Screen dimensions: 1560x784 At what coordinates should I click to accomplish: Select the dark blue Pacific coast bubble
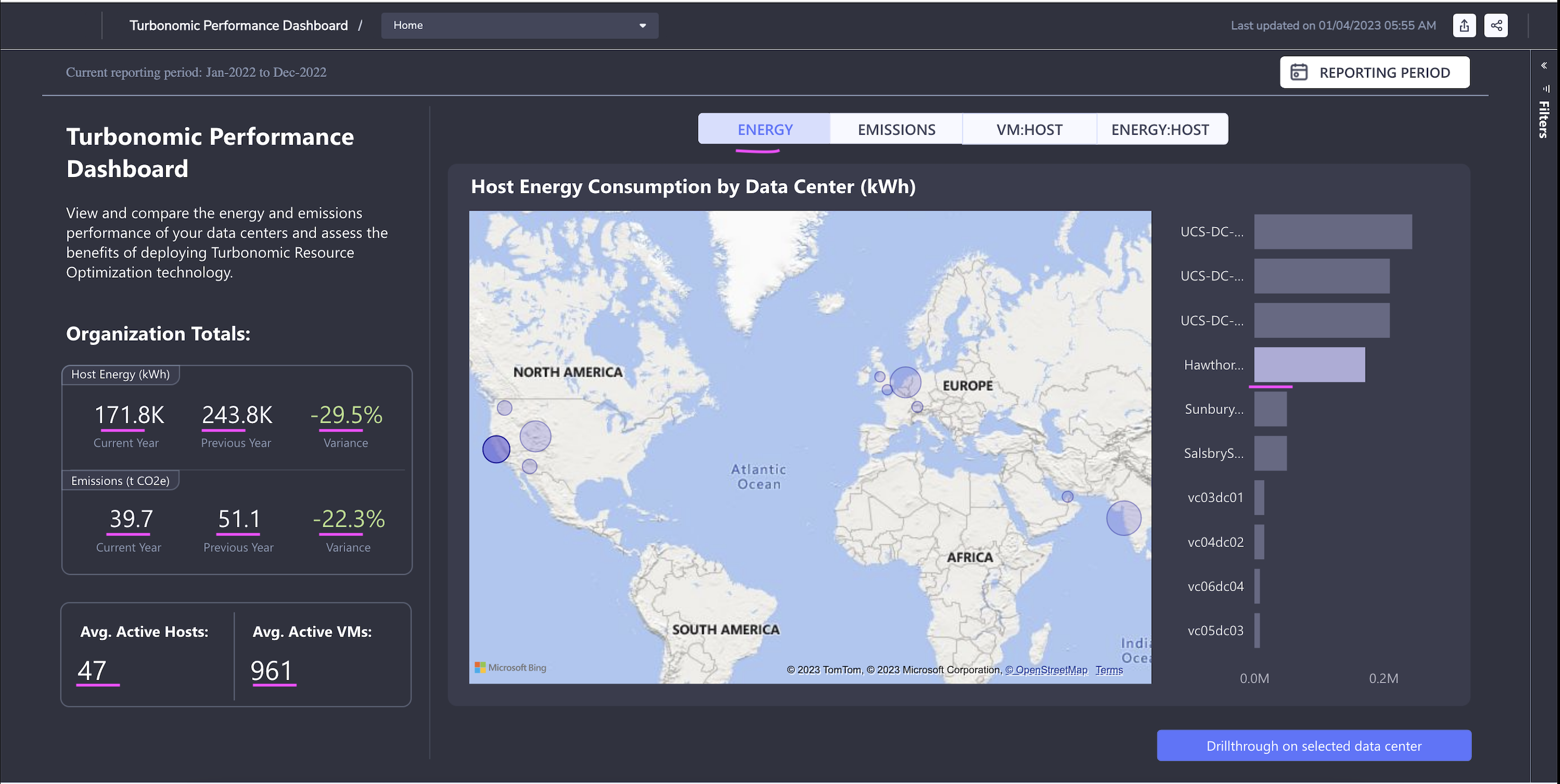(496, 449)
